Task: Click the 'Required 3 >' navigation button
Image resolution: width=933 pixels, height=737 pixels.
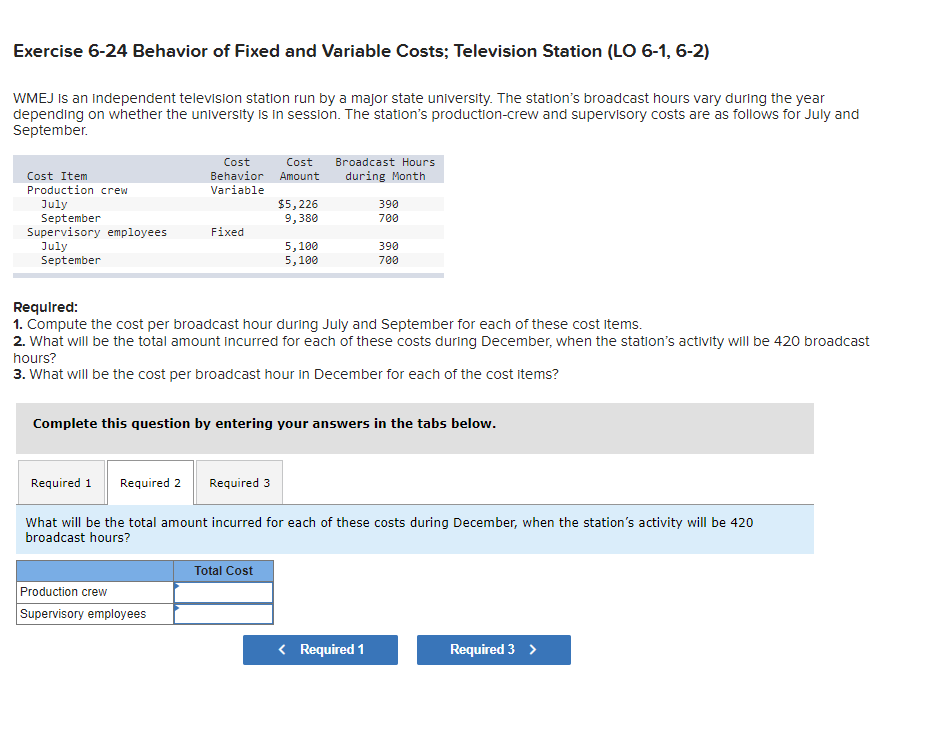Action: click(493, 649)
